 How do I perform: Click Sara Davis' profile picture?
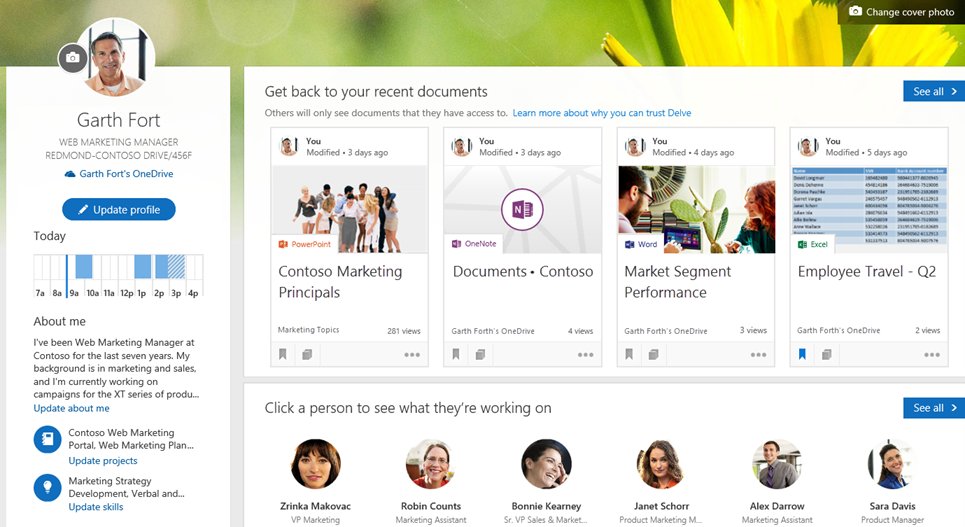(892, 464)
